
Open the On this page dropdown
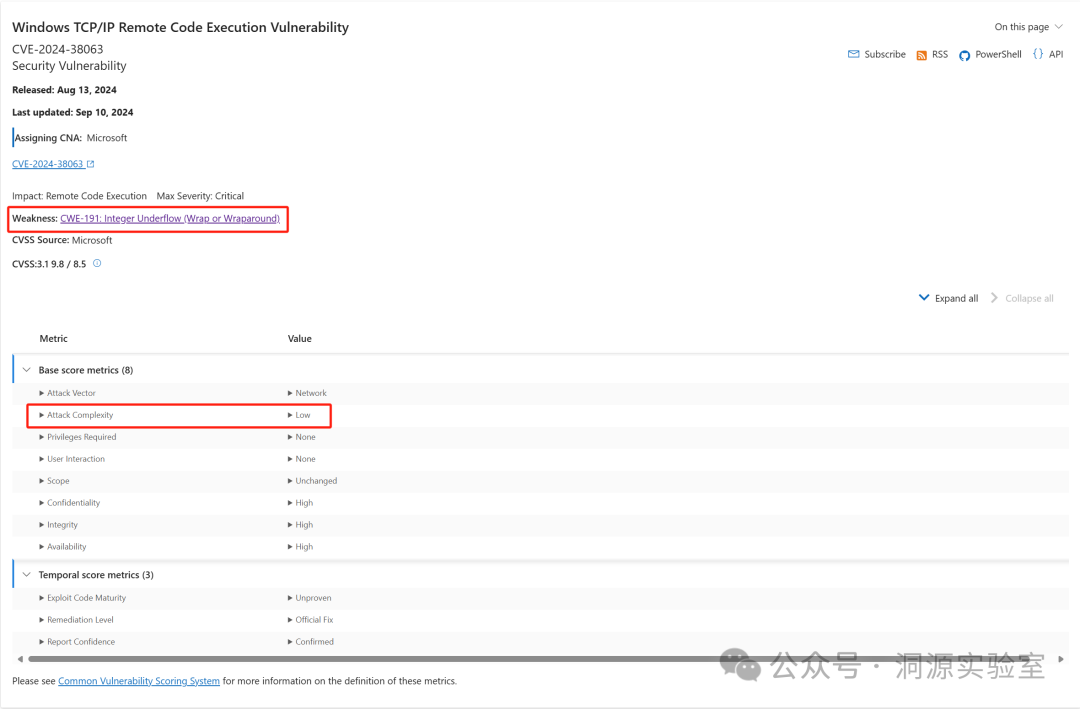click(1028, 27)
